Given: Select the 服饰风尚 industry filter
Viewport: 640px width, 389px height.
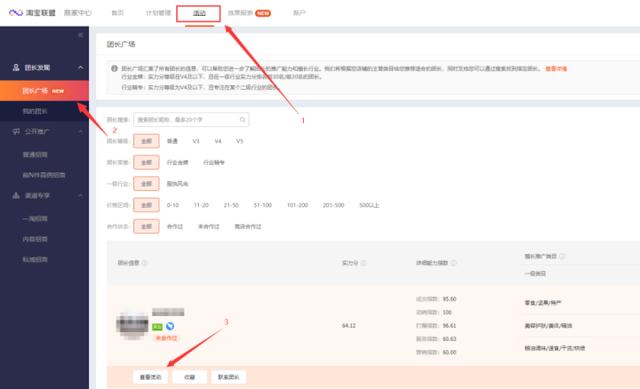Looking at the screenshot, I should [x=178, y=184].
